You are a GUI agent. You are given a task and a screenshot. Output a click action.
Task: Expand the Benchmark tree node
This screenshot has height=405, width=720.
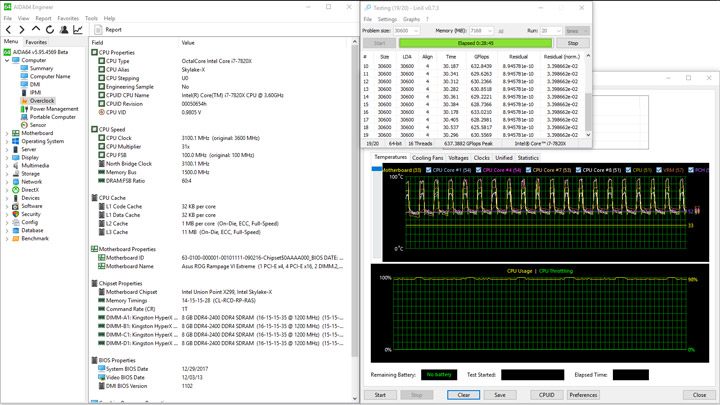7,239
